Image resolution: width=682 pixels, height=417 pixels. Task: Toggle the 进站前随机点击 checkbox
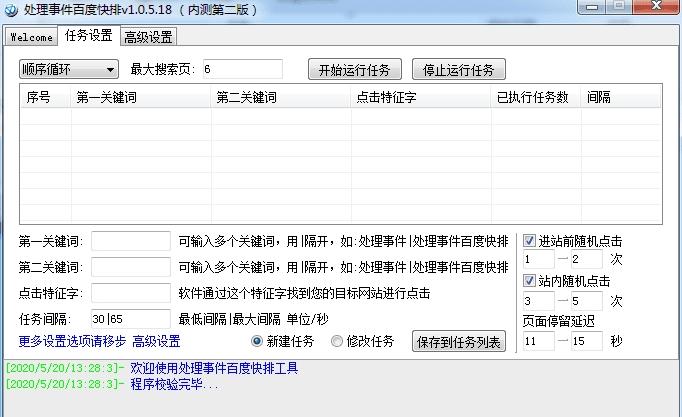click(529, 240)
